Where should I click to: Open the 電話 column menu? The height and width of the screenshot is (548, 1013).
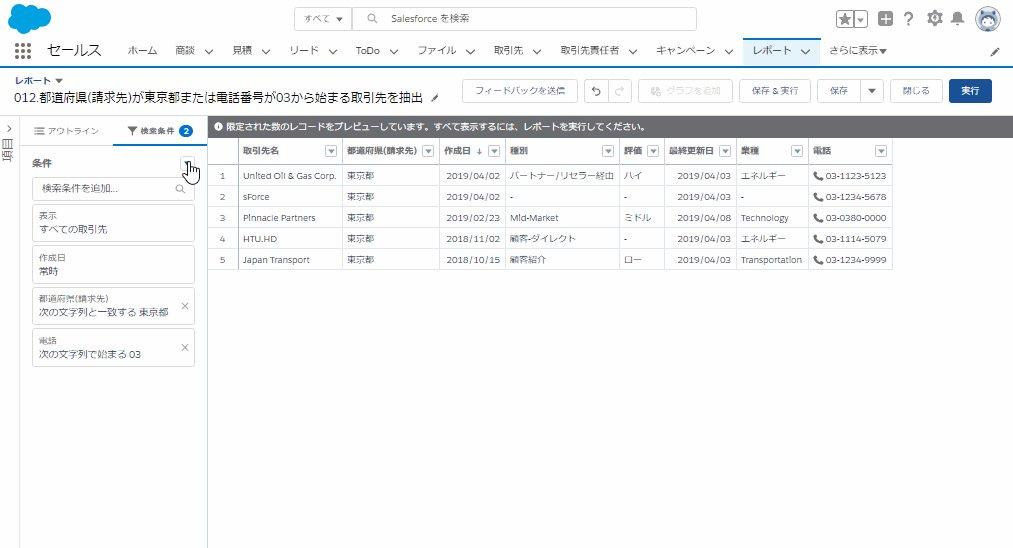pyautogui.click(x=881, y=151)
